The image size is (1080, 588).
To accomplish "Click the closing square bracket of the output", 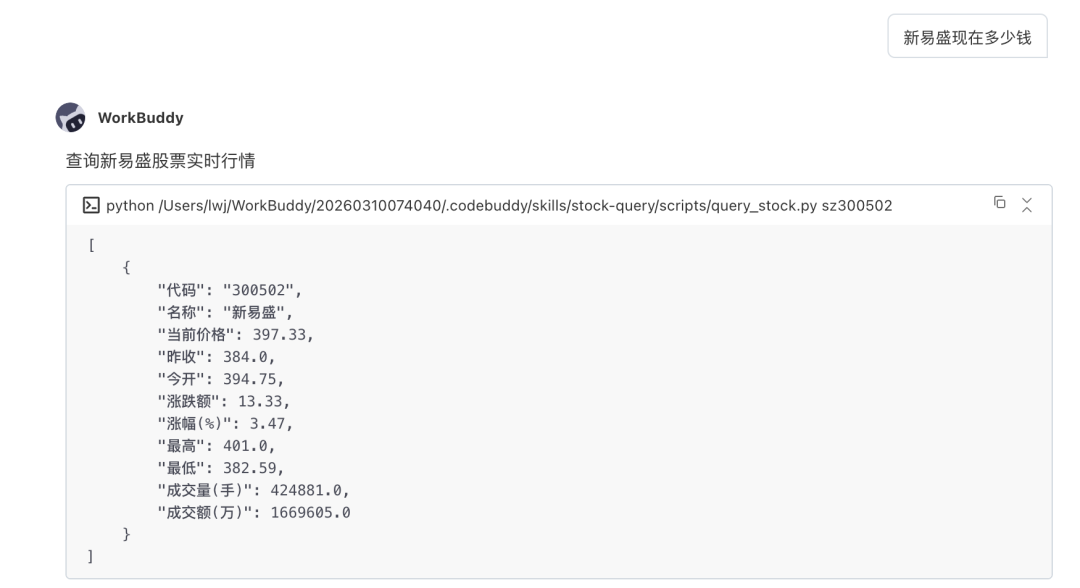I will [x=90, y=556].
